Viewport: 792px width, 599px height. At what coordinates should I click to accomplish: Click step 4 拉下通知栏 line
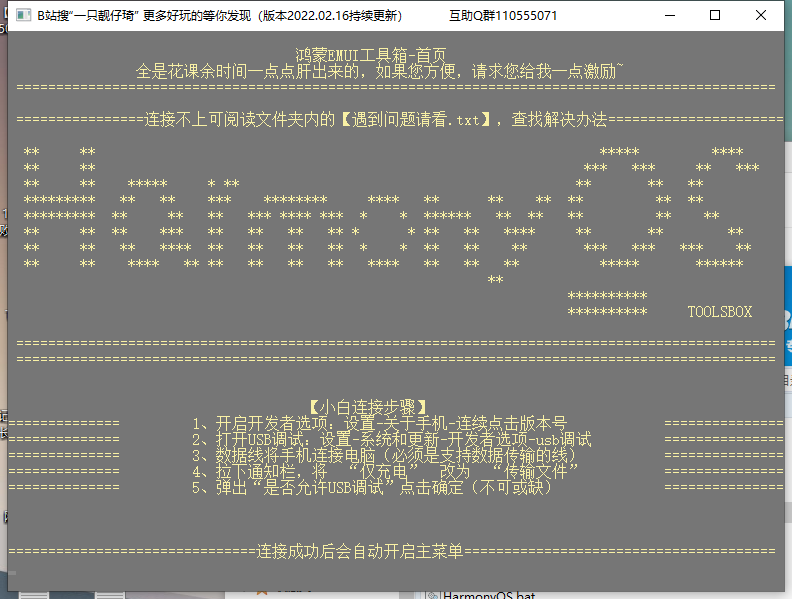[x=386, y=471]
